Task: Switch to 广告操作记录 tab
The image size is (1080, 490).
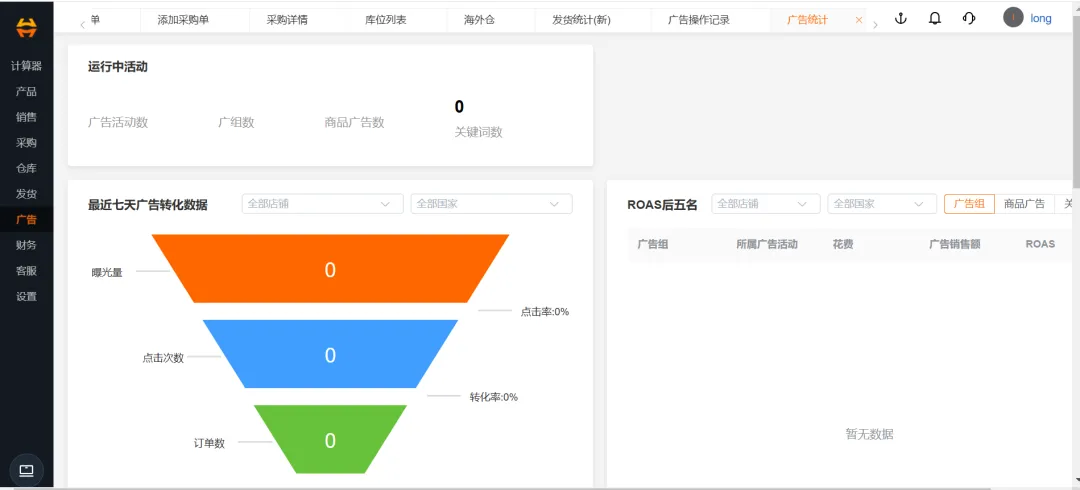Action: [699, 20]
